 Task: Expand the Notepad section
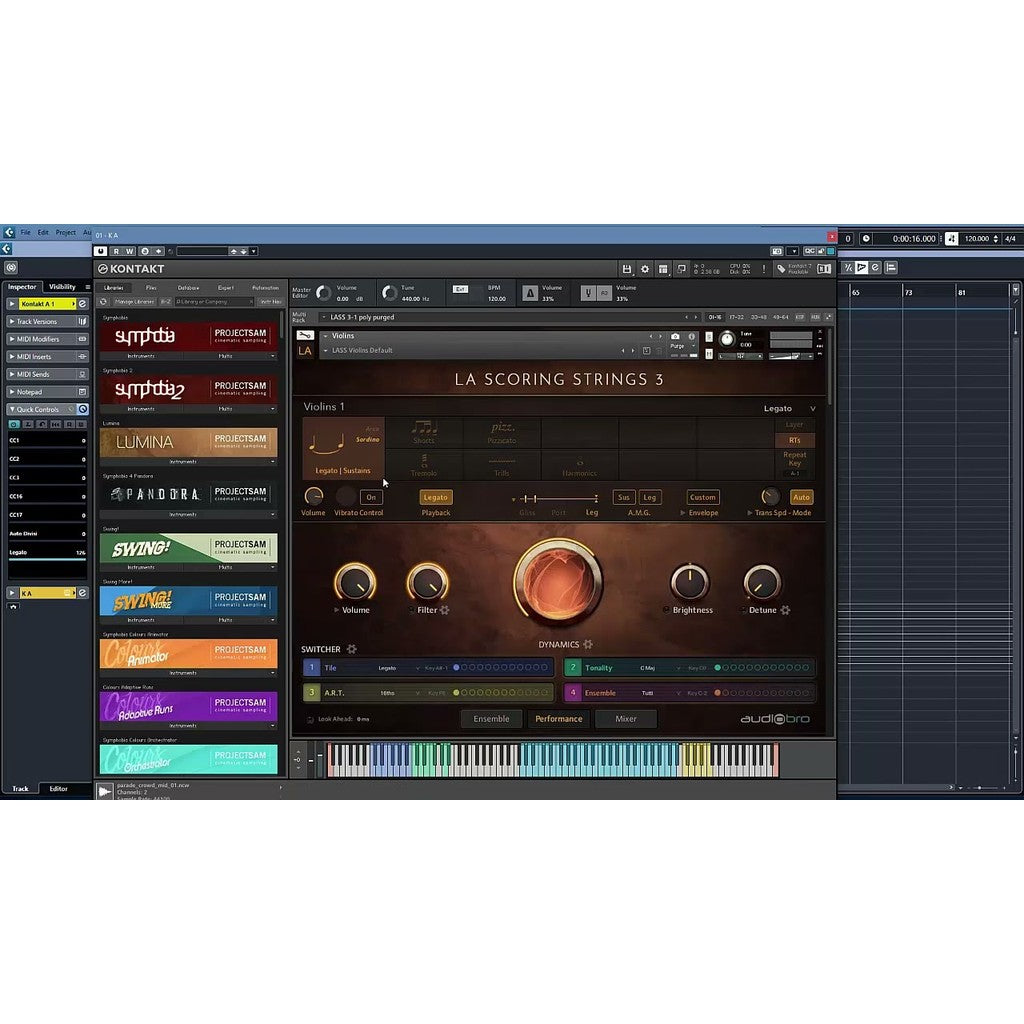[x=47, y=392]
